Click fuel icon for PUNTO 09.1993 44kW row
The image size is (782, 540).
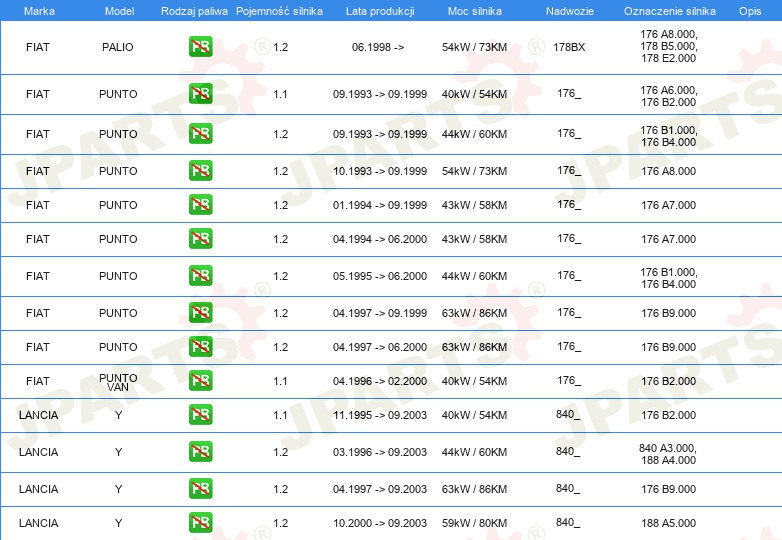tap(200, 134)
